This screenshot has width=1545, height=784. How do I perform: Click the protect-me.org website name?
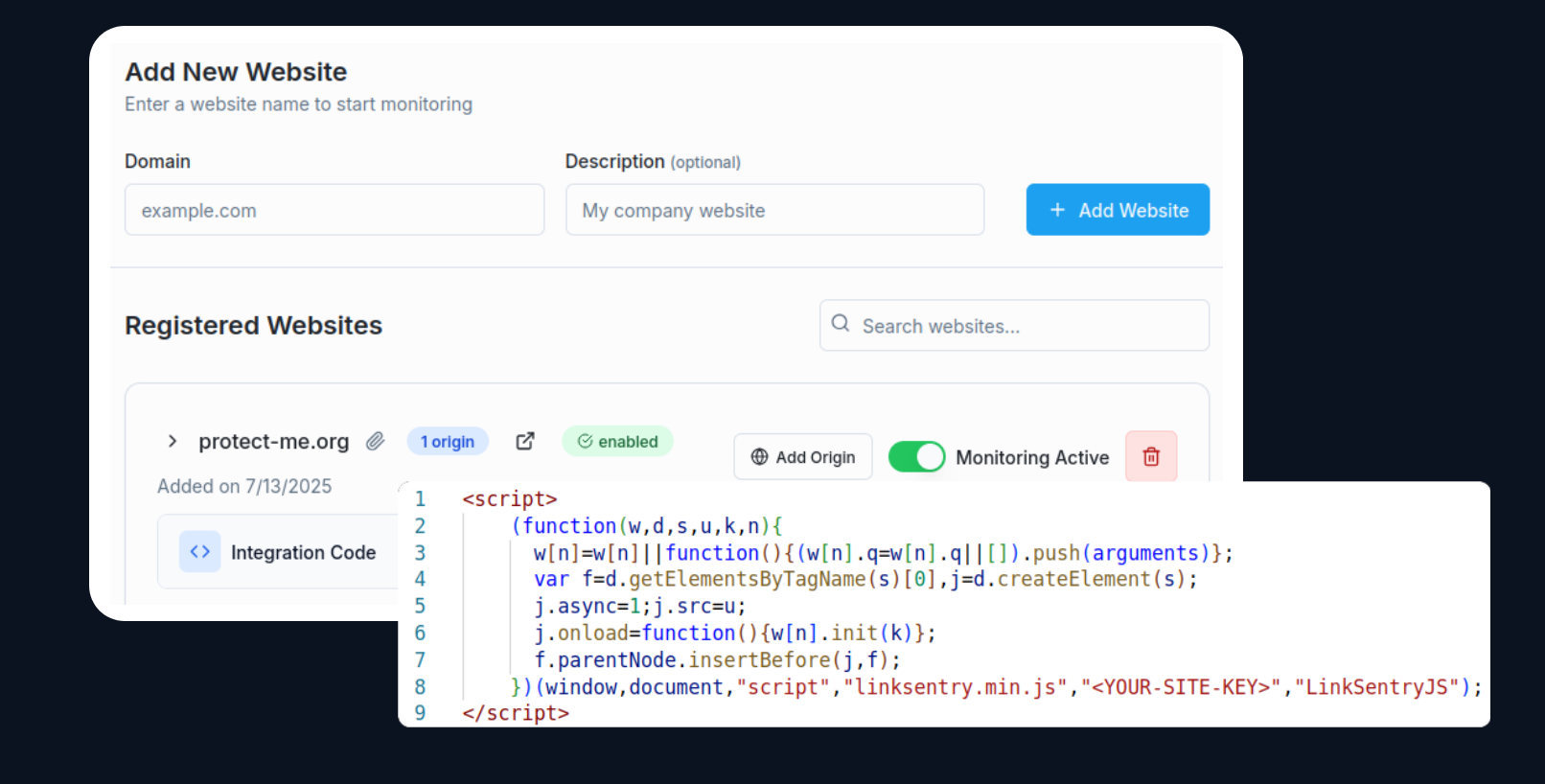click(x=274, y=442)
